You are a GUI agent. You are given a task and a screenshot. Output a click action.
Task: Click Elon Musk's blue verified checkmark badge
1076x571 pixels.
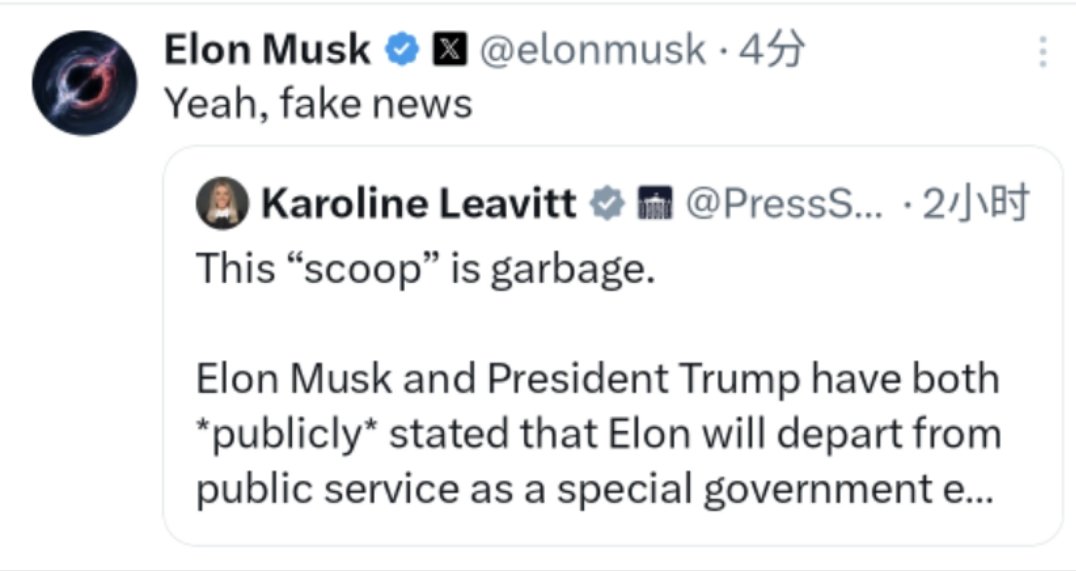pyautogui.click(x=402, y=50)
